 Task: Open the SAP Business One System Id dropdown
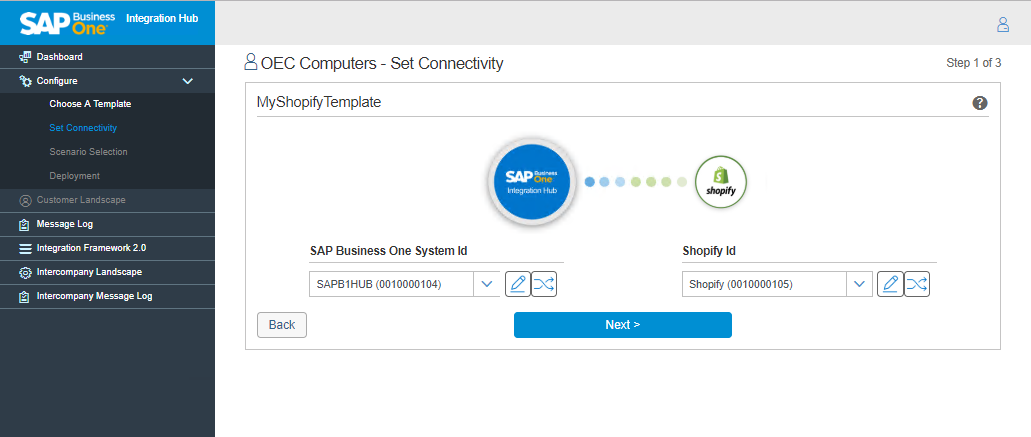tap(487, 284)
